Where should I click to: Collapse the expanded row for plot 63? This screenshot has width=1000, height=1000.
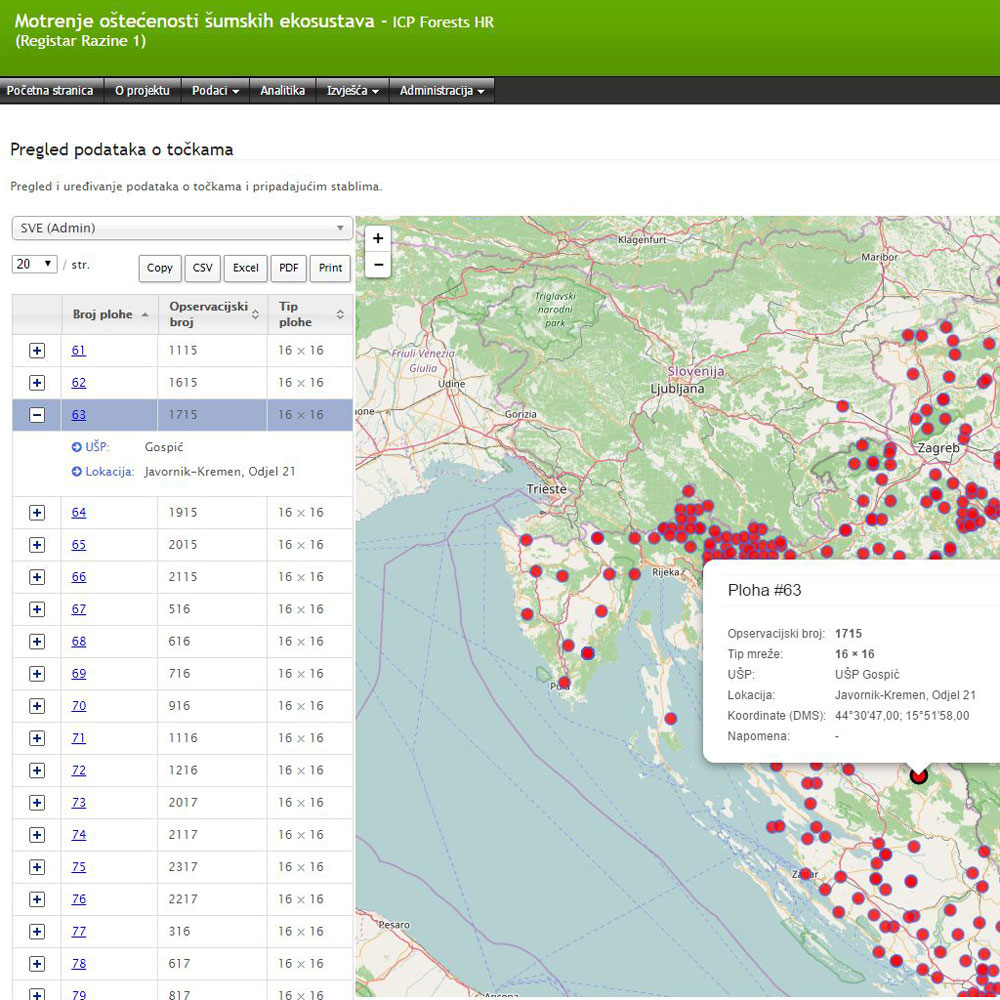pyautogui.click(x=37, y=415)
